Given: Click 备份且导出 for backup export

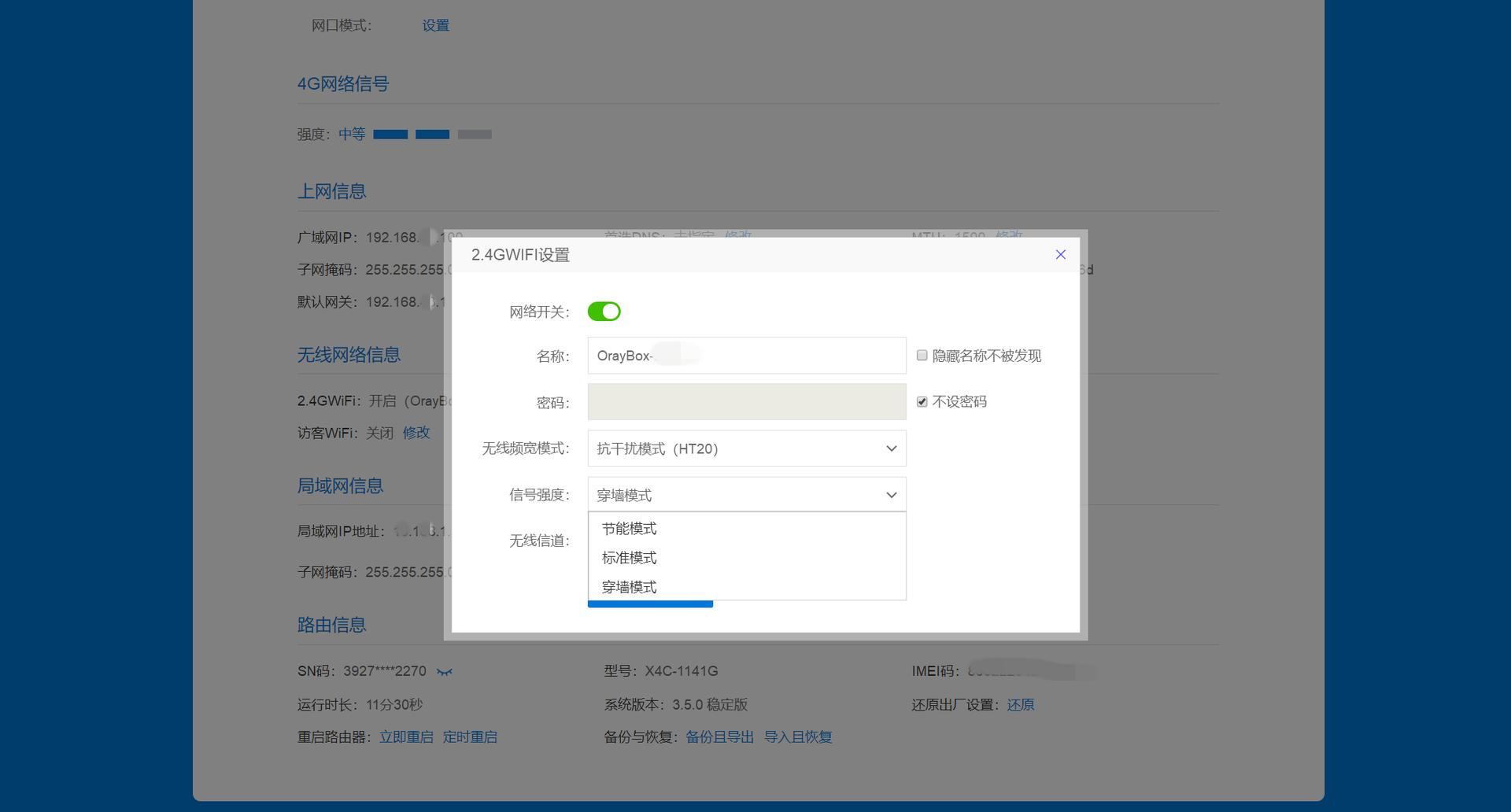Looking at the screenshot, I should (x=719, y=736).
